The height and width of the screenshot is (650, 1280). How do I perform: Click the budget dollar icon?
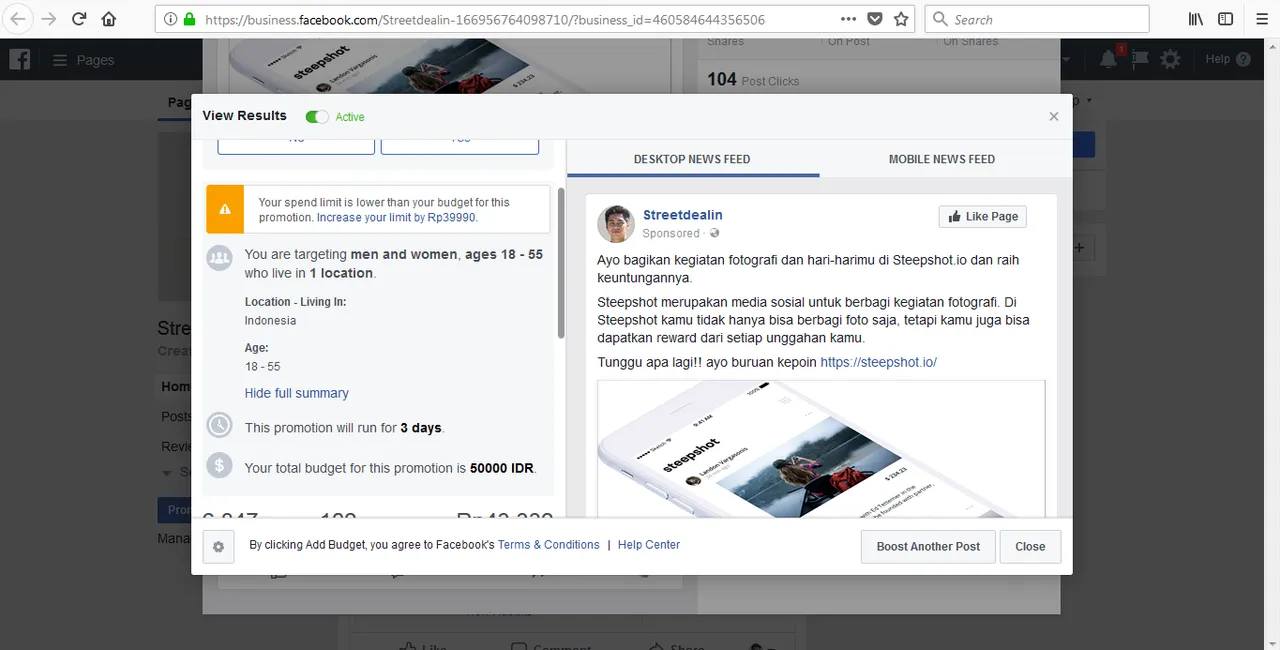pos(219,465)
